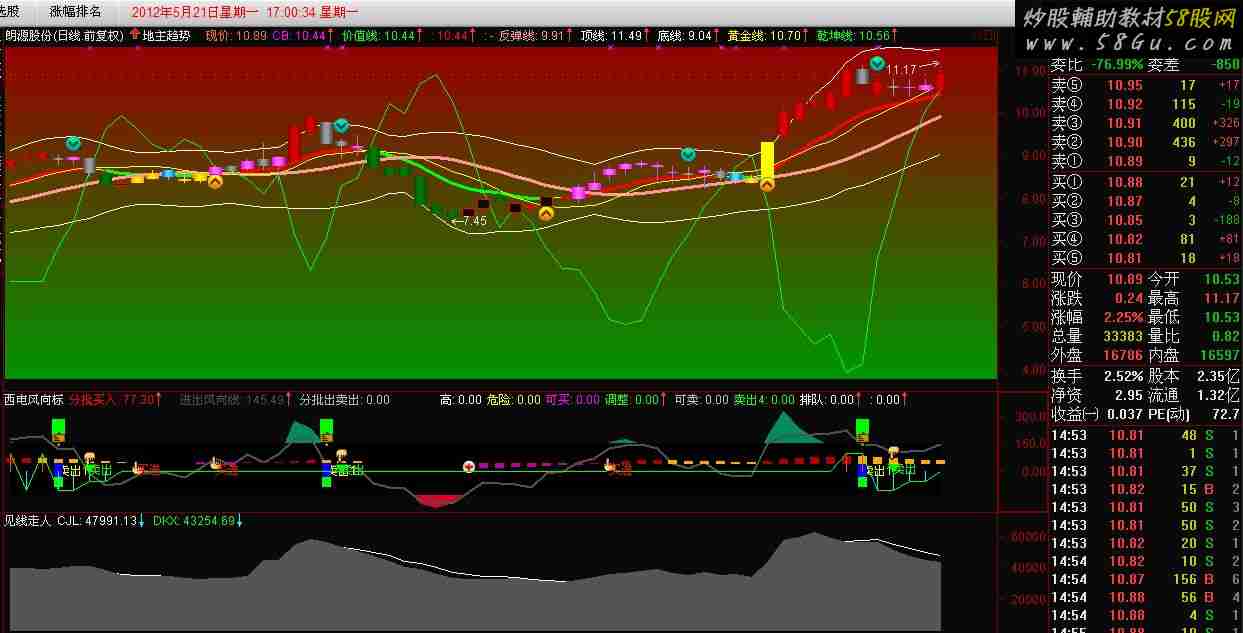Select the 买① 10.88 bid row
Screen dimensions: 1243x633
coord(1146,182)
